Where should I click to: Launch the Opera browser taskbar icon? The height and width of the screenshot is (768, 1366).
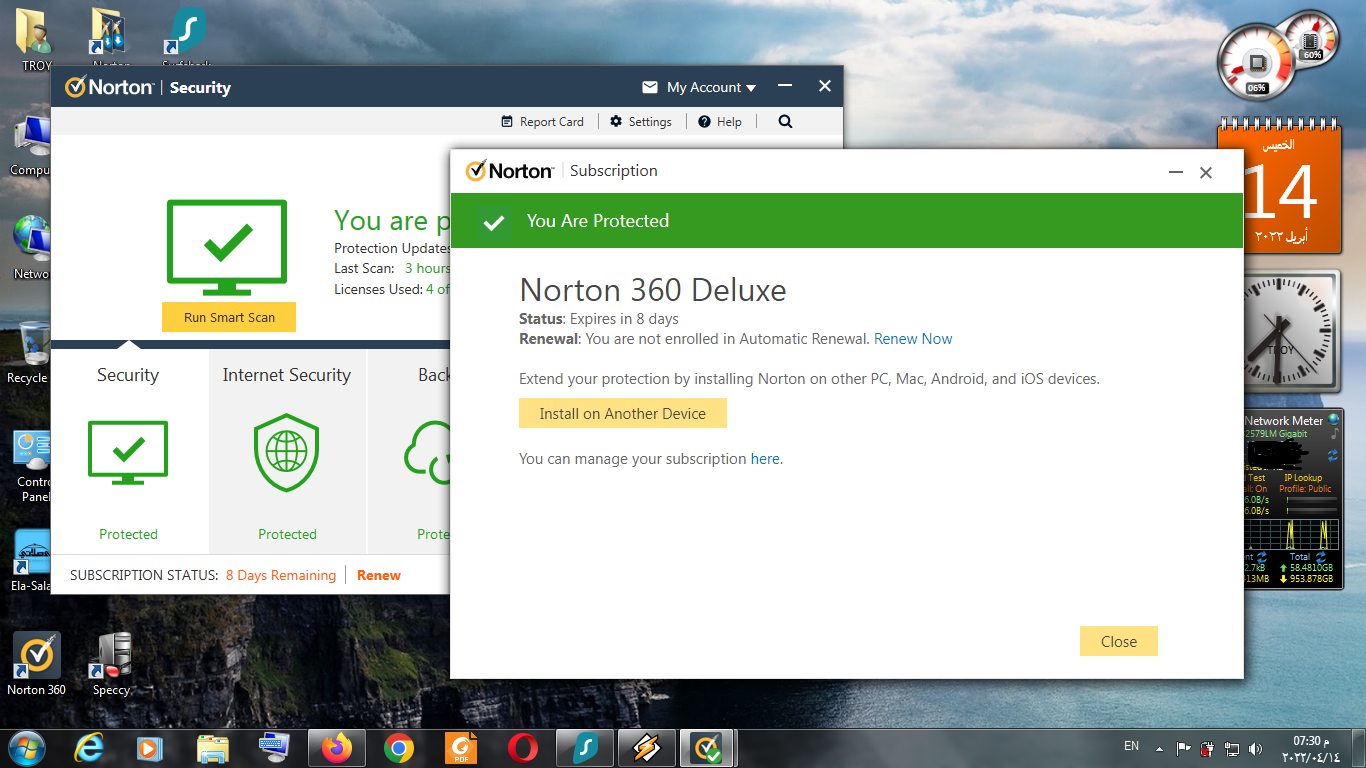[522, 747]
